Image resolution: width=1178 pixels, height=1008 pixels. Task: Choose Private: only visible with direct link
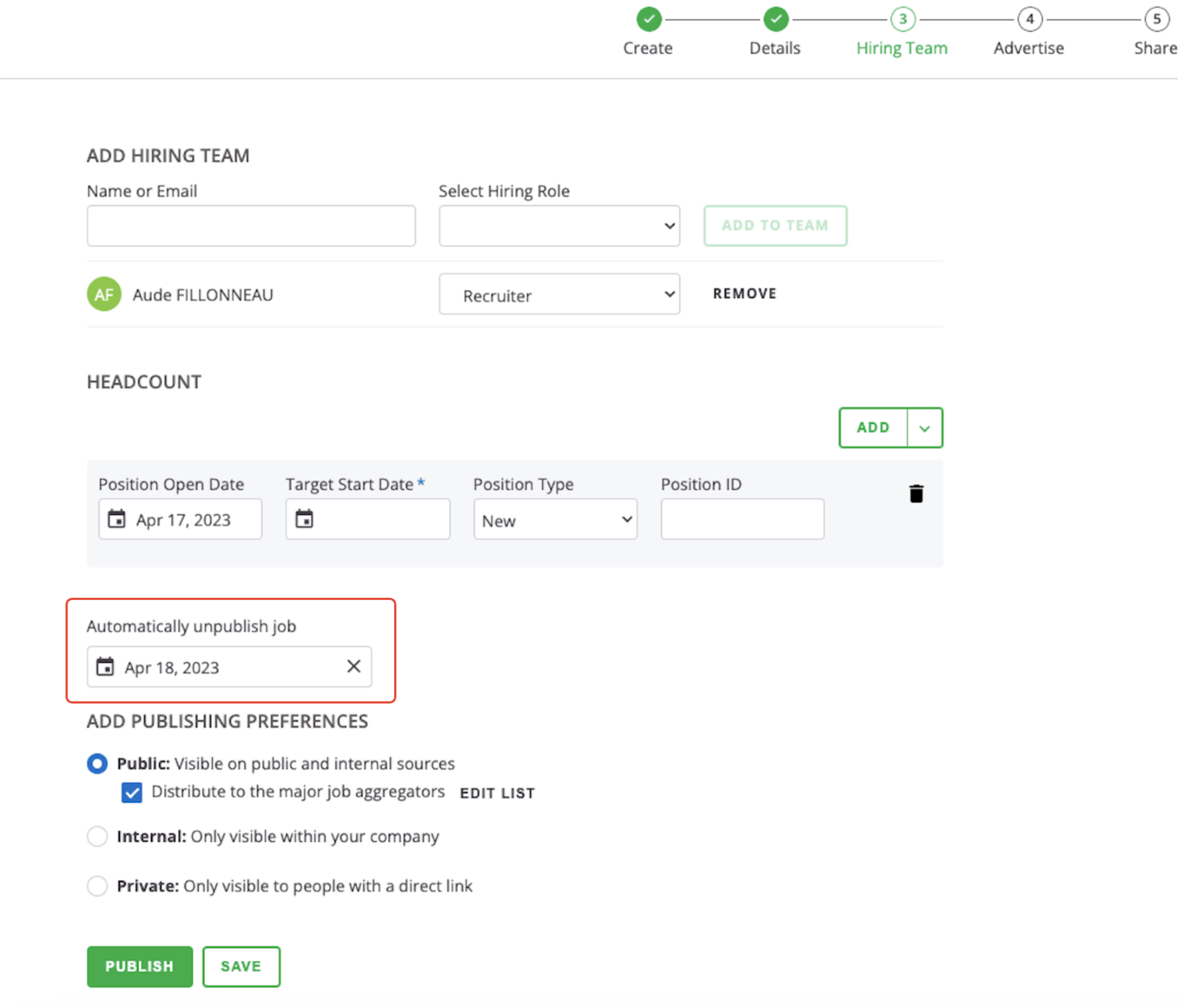97,886
